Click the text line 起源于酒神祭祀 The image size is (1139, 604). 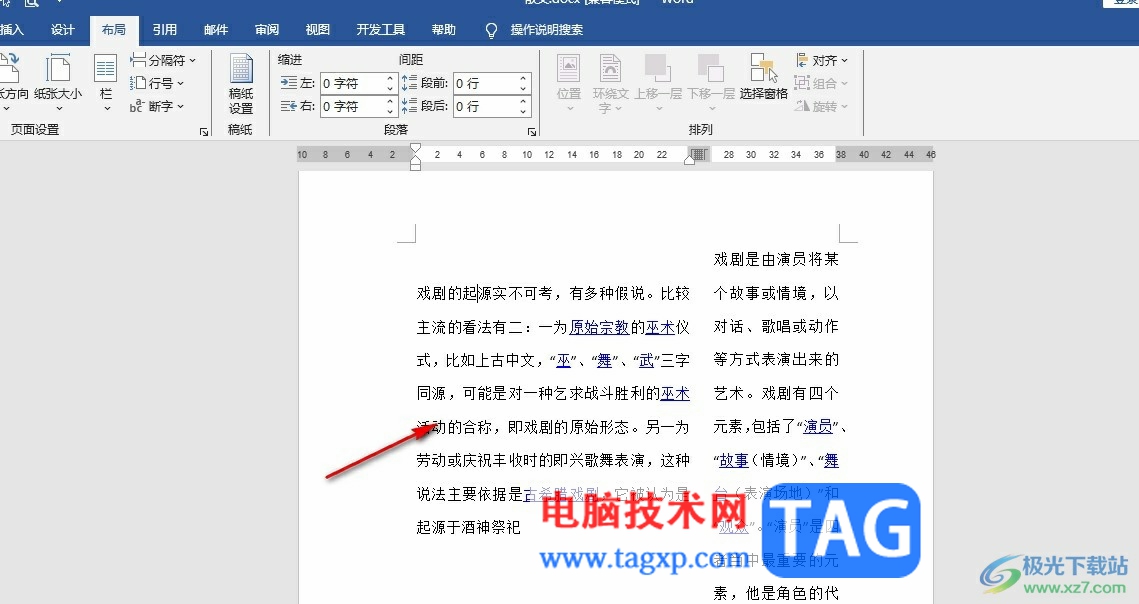click(469, 527)
